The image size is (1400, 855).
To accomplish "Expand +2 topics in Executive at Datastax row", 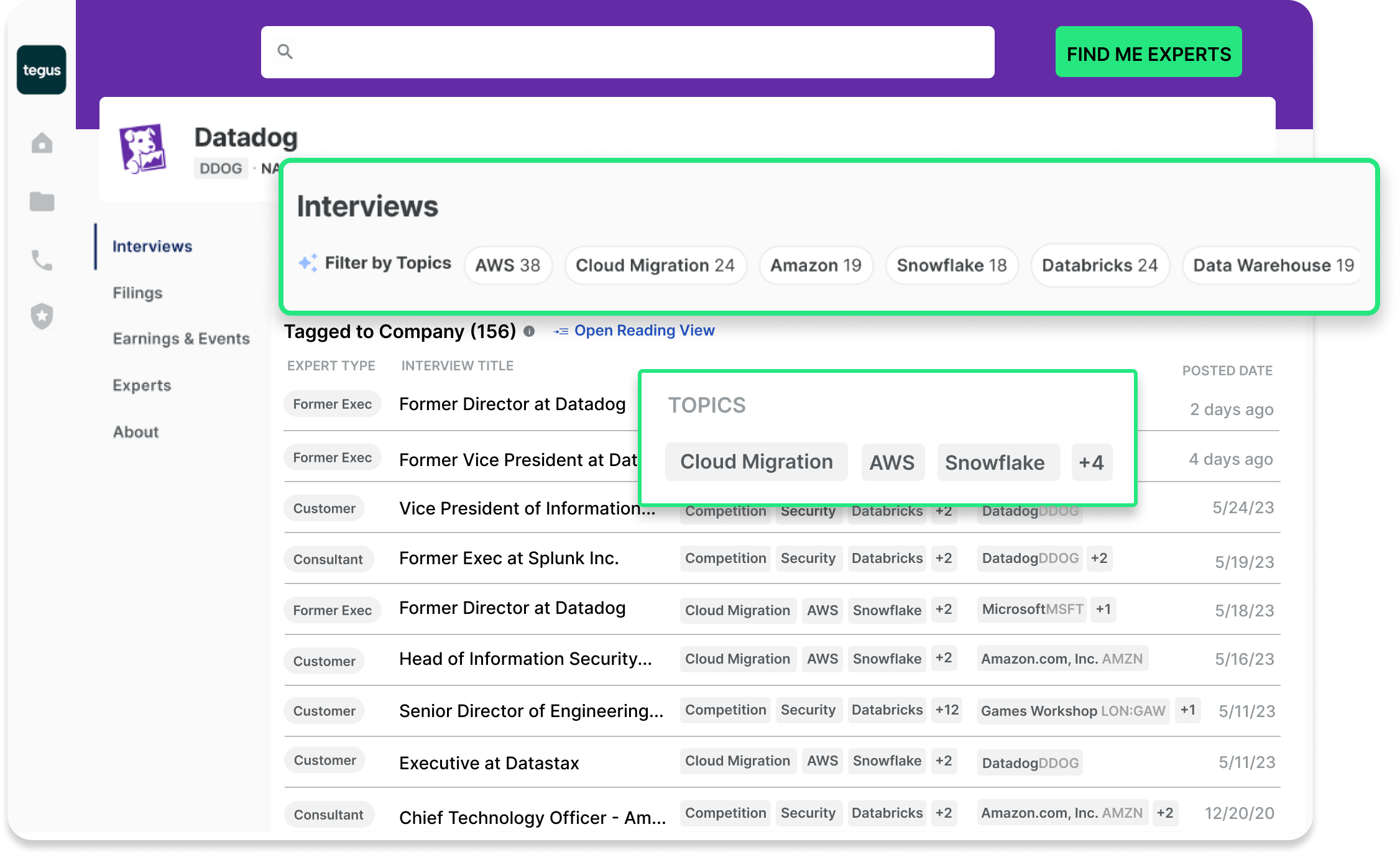I will [944, 761].
